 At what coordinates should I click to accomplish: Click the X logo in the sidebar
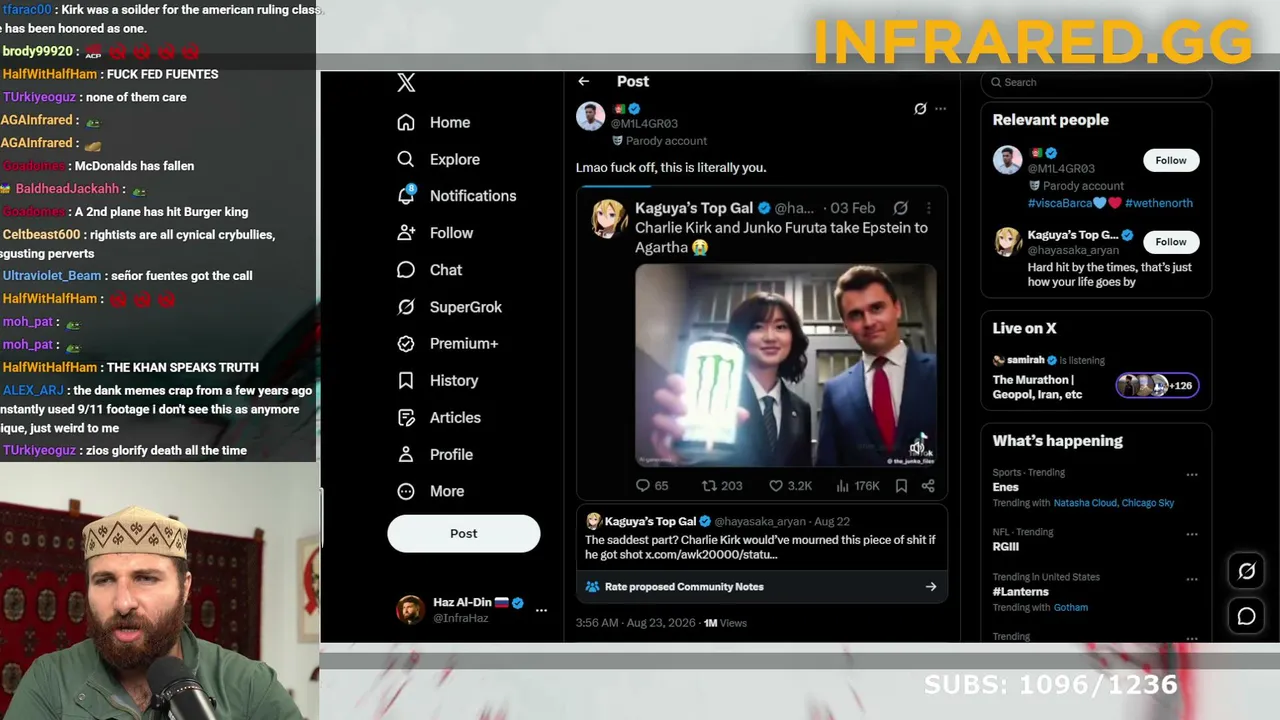[406, 83]
